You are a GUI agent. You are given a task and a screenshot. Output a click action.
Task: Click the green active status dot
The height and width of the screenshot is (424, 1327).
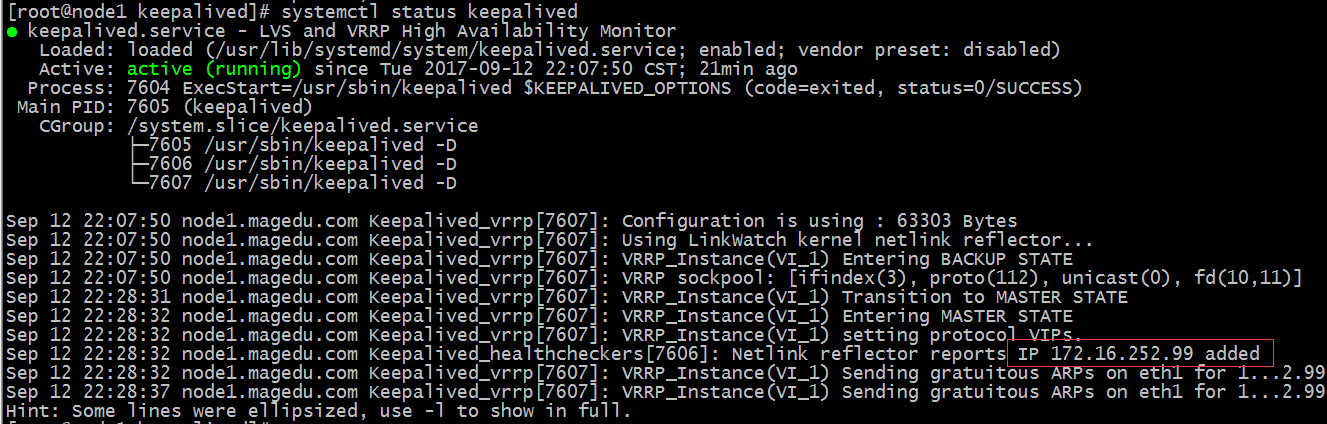click(x=11, y=32)
